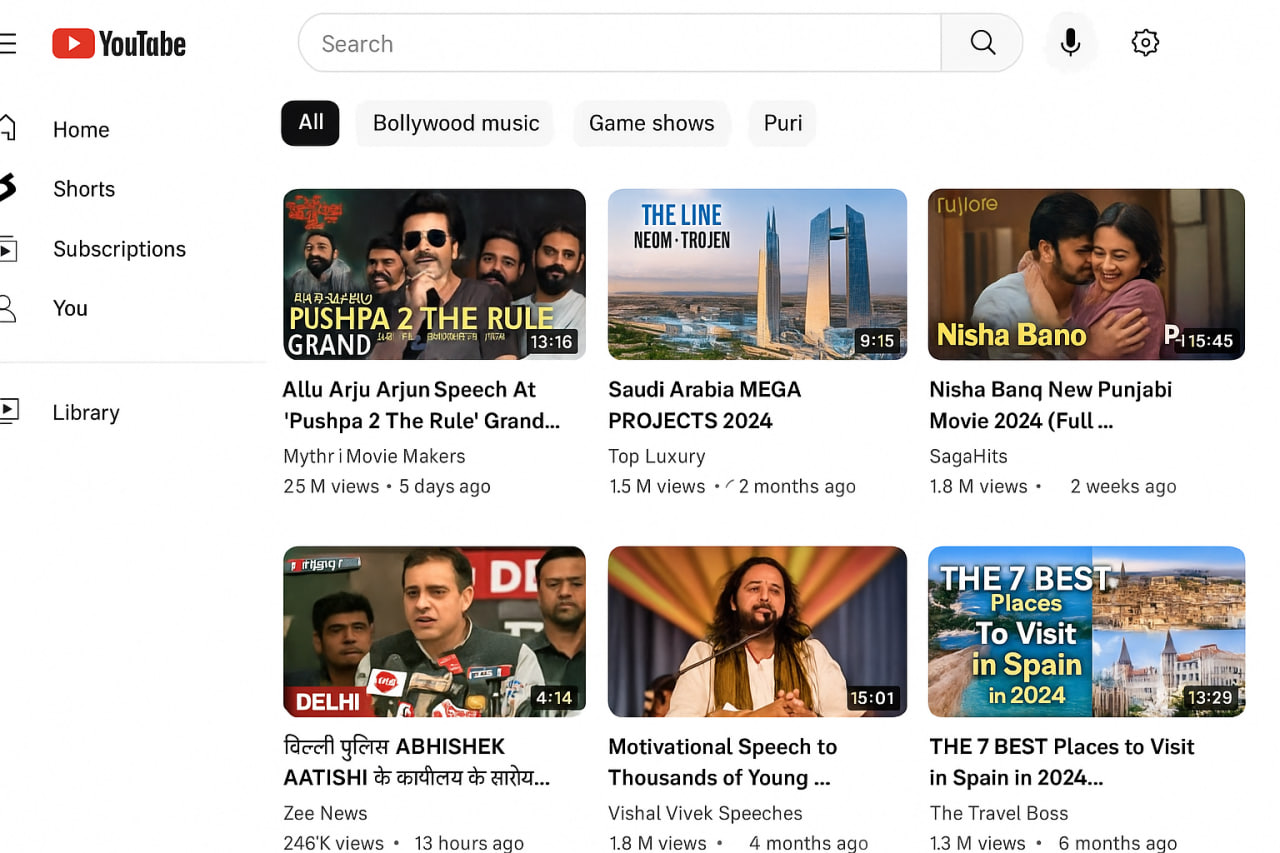Click the Home icon in sidebar
The width and height of the screenshot is (1280, 853).
pyautogui.click(x=7, y=128)
